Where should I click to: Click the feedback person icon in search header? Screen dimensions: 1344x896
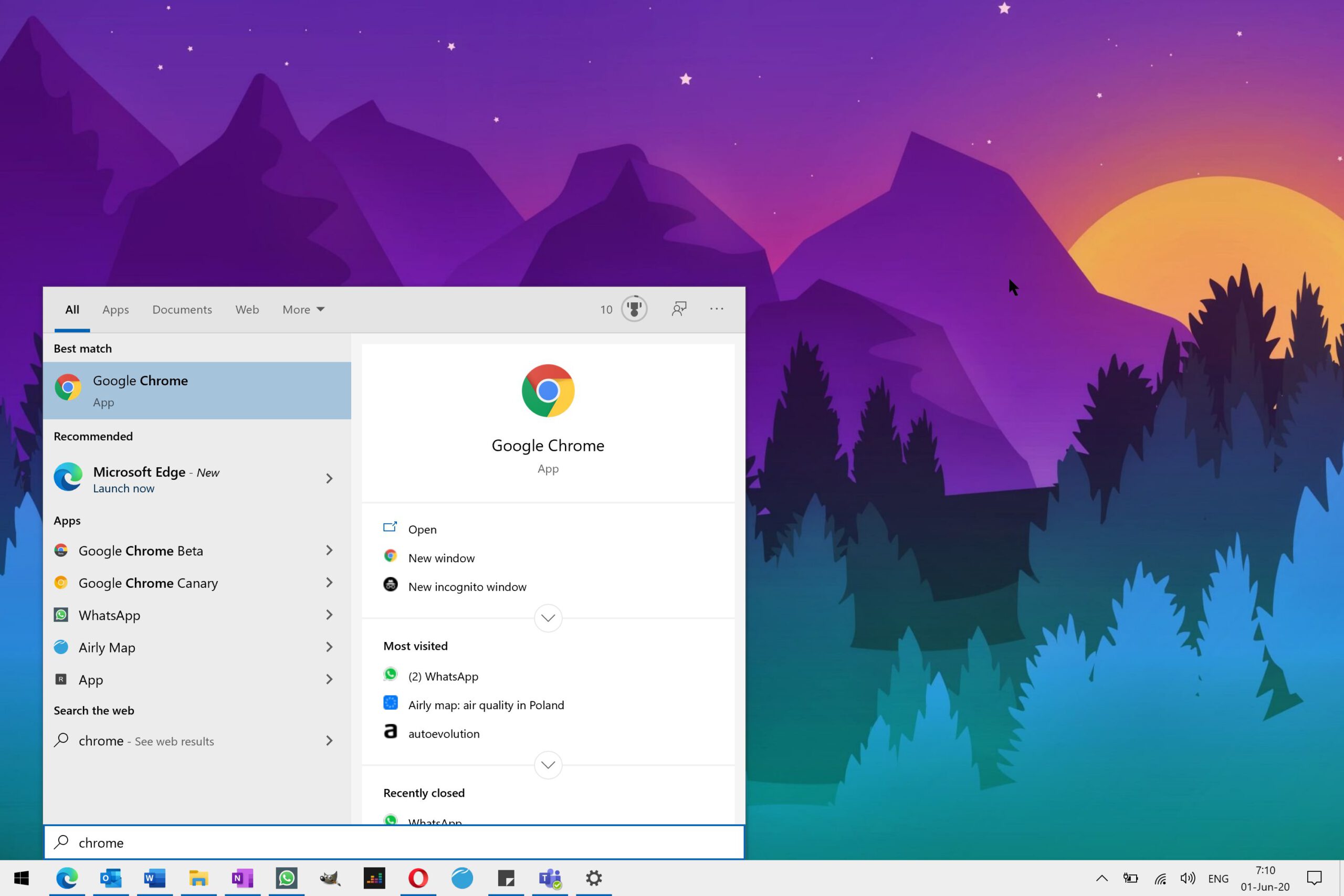(679, 309)
